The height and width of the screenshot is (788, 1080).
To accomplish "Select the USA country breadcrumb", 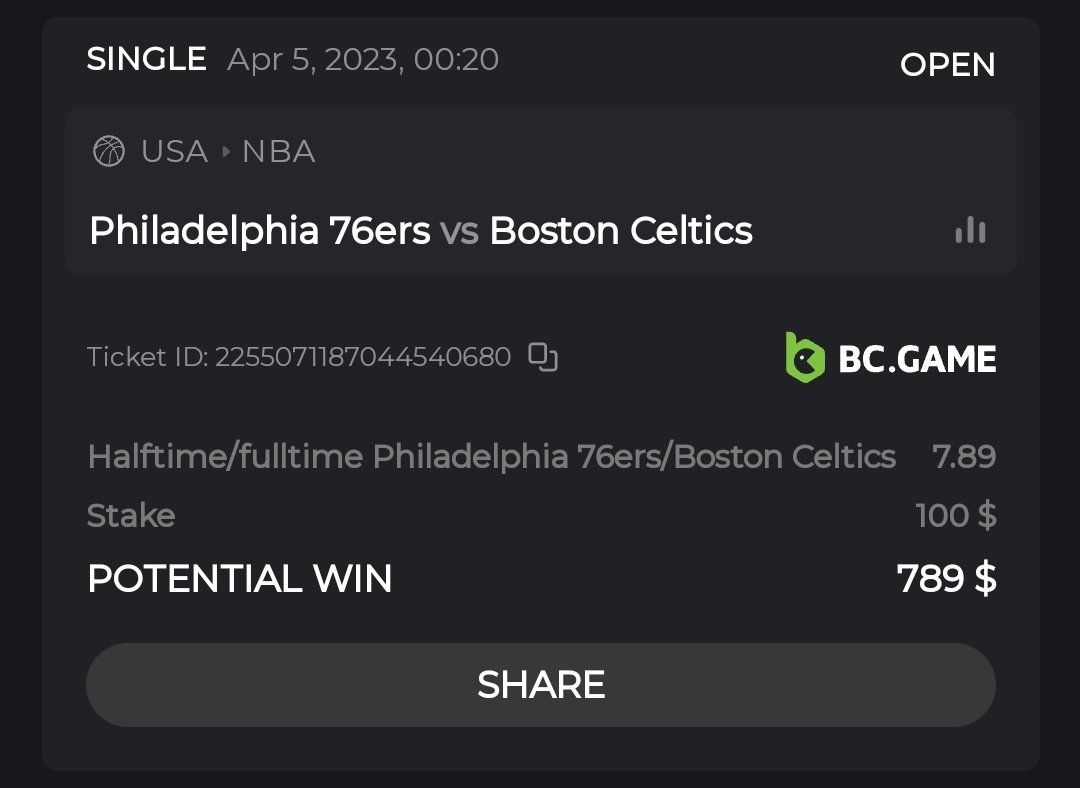I will pos(174,152).
